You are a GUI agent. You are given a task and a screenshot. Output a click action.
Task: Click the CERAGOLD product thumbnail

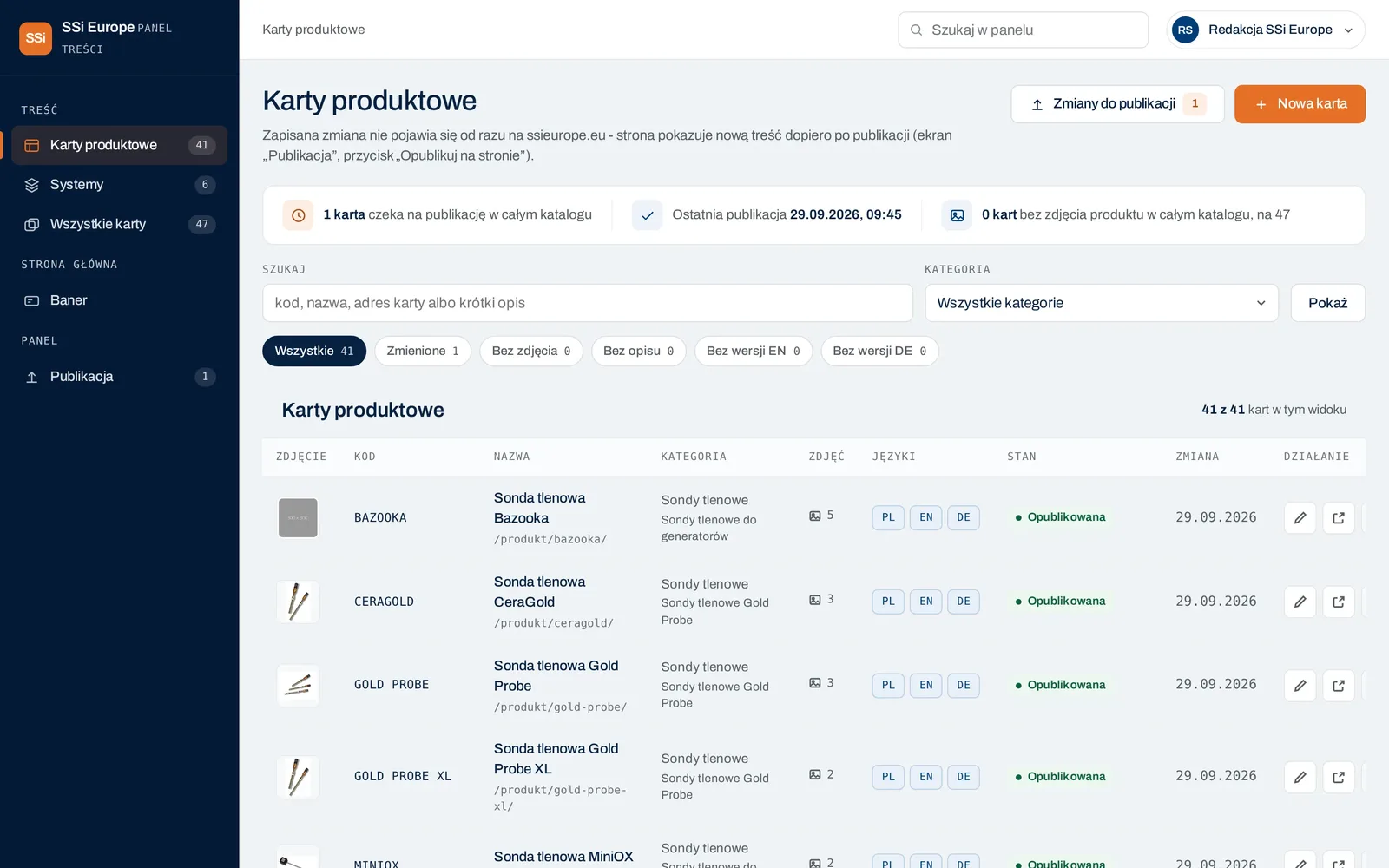[x=298, y=602]
